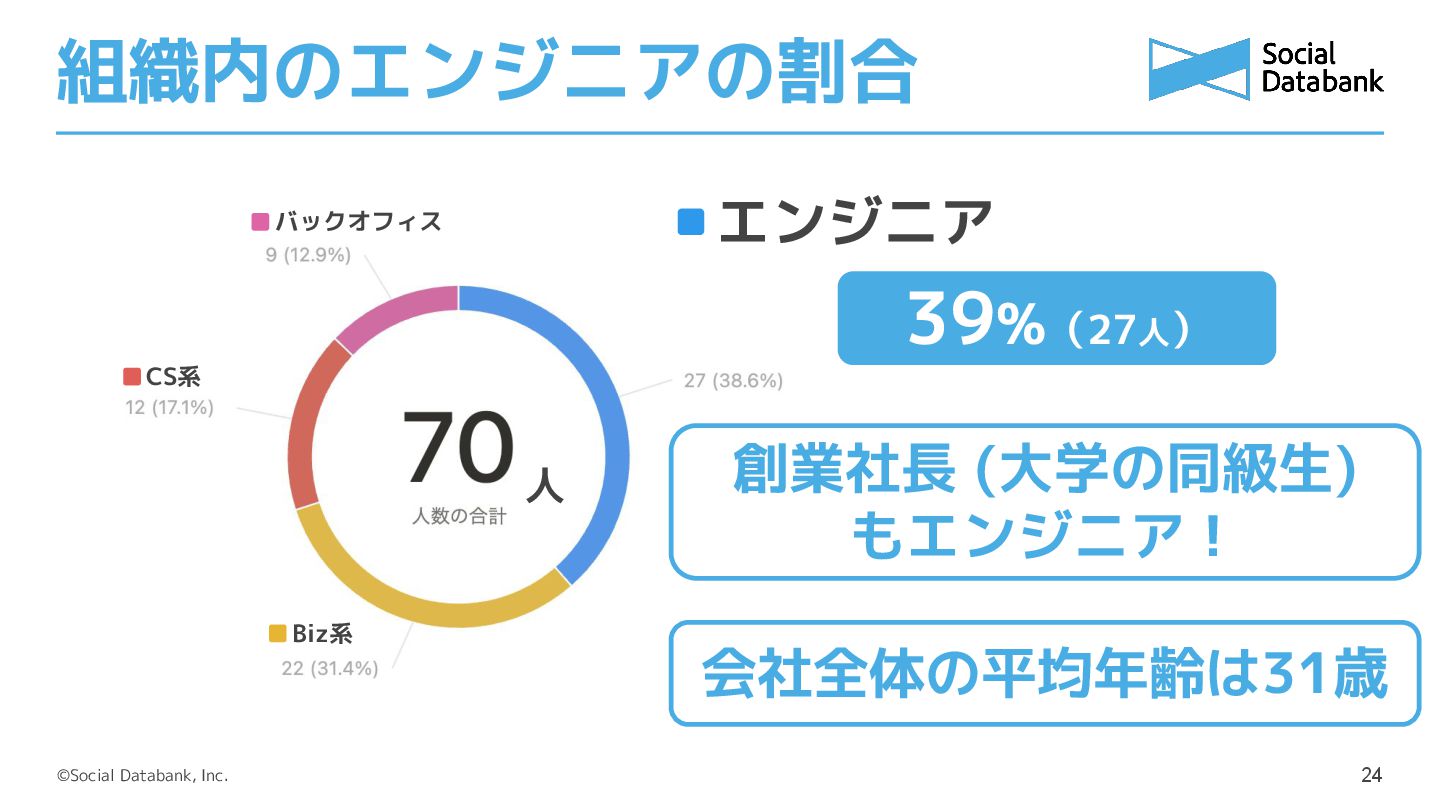The width and height of the screenshot is (1440, 810).
Task: Click the 会社全体の平均年齢は31歳 box
Action: (x=1044, y=674)
